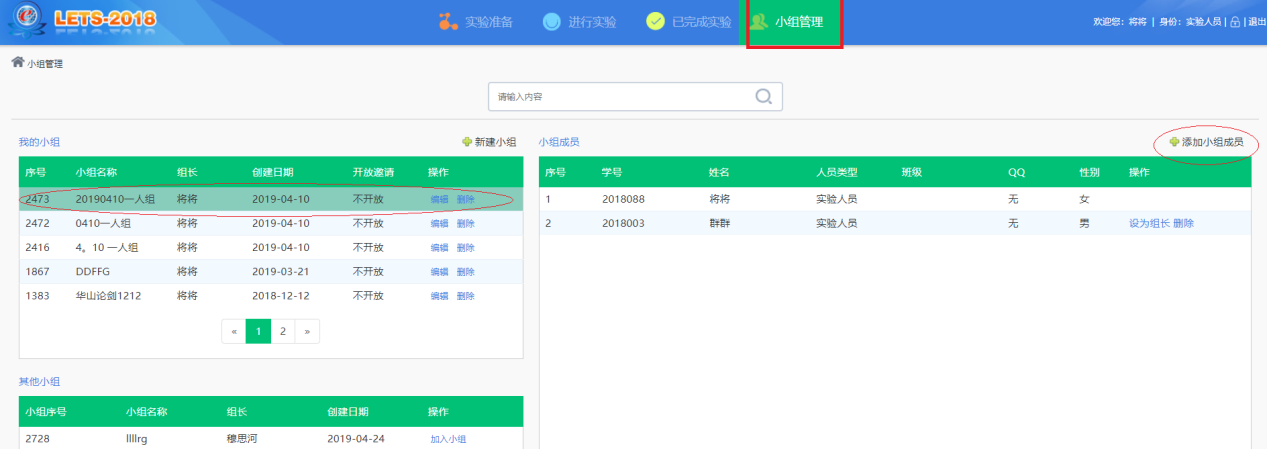Delete group DDFFG using 删除 link

(x=466, y=272)
